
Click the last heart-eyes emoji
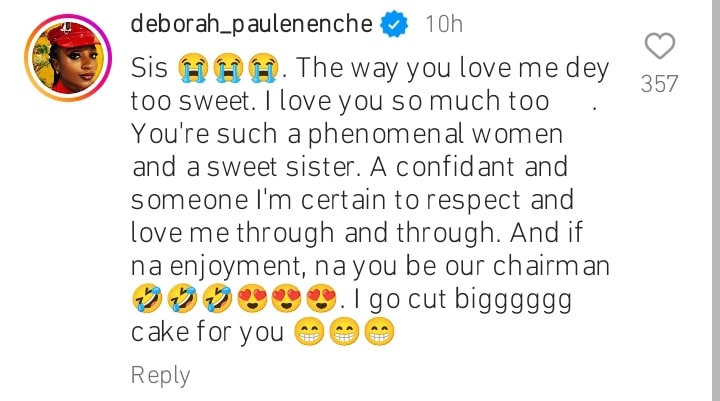click(322, 299)
